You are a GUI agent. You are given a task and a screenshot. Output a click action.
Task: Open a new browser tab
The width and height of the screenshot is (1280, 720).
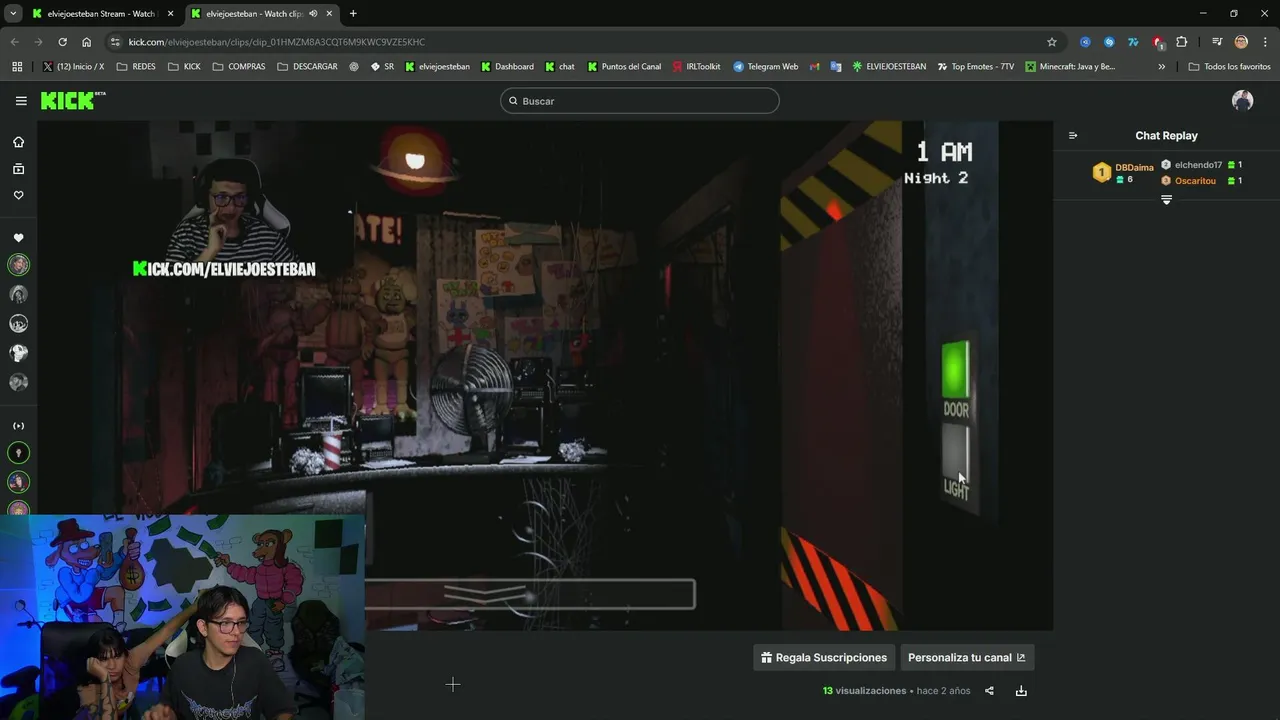tap(353, 14)
